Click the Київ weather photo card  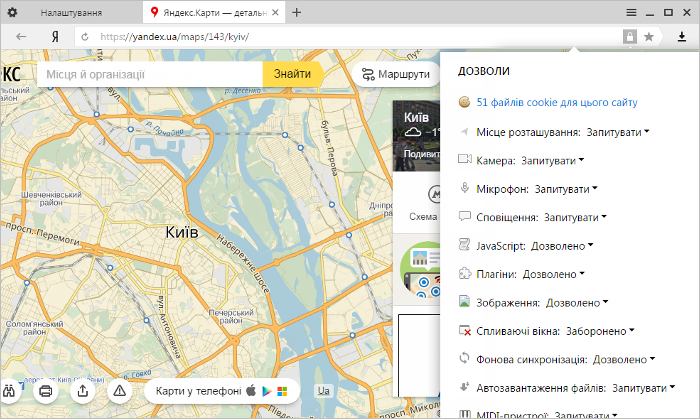click(417, 135)
